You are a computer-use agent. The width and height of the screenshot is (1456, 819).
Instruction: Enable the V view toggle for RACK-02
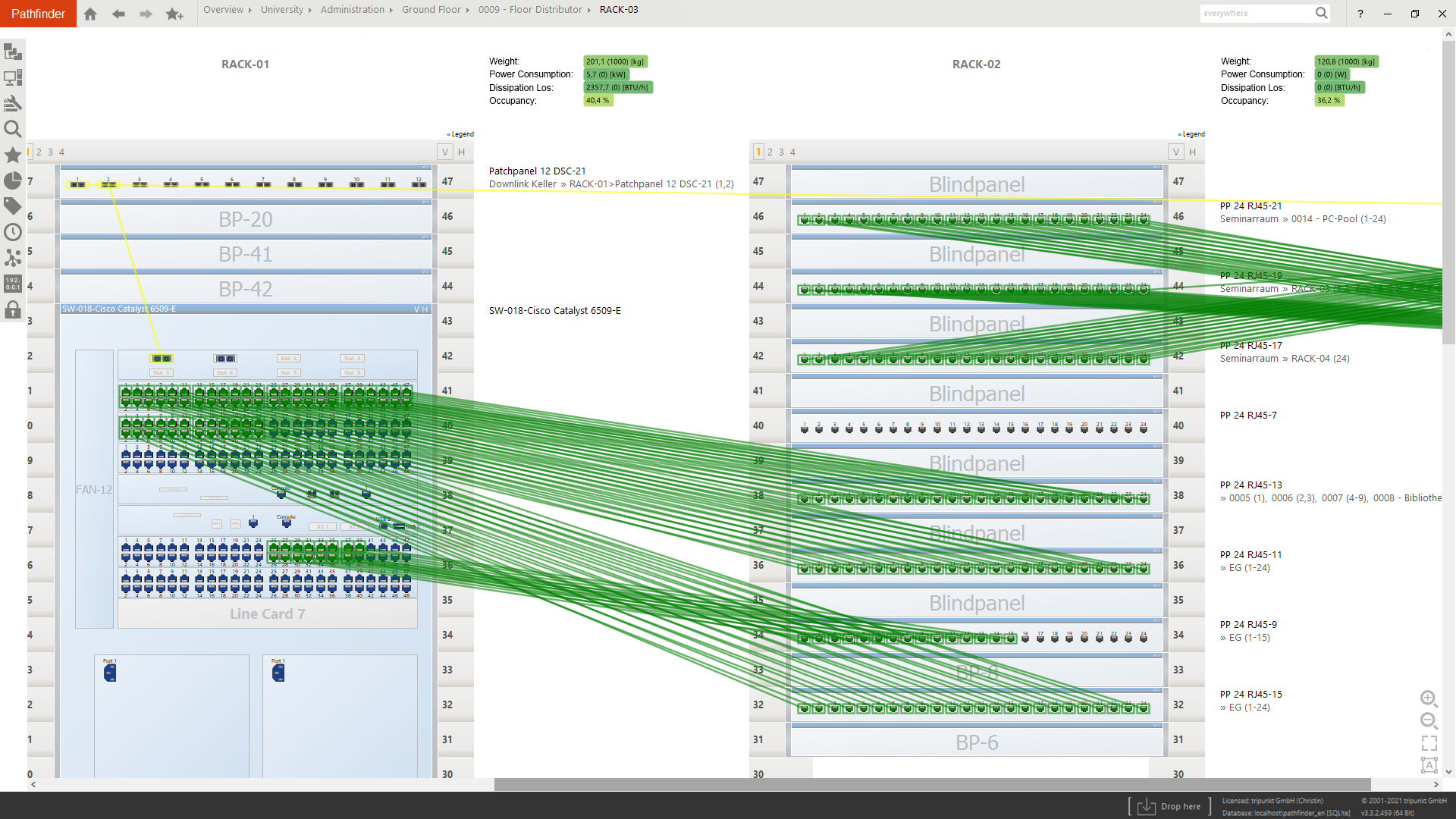[x=1176, y=152]
